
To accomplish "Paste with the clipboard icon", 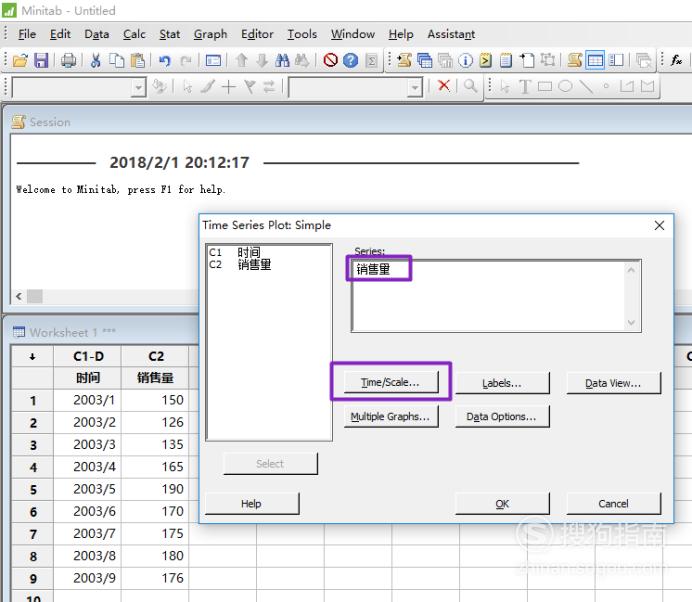I will click(138, 60).
